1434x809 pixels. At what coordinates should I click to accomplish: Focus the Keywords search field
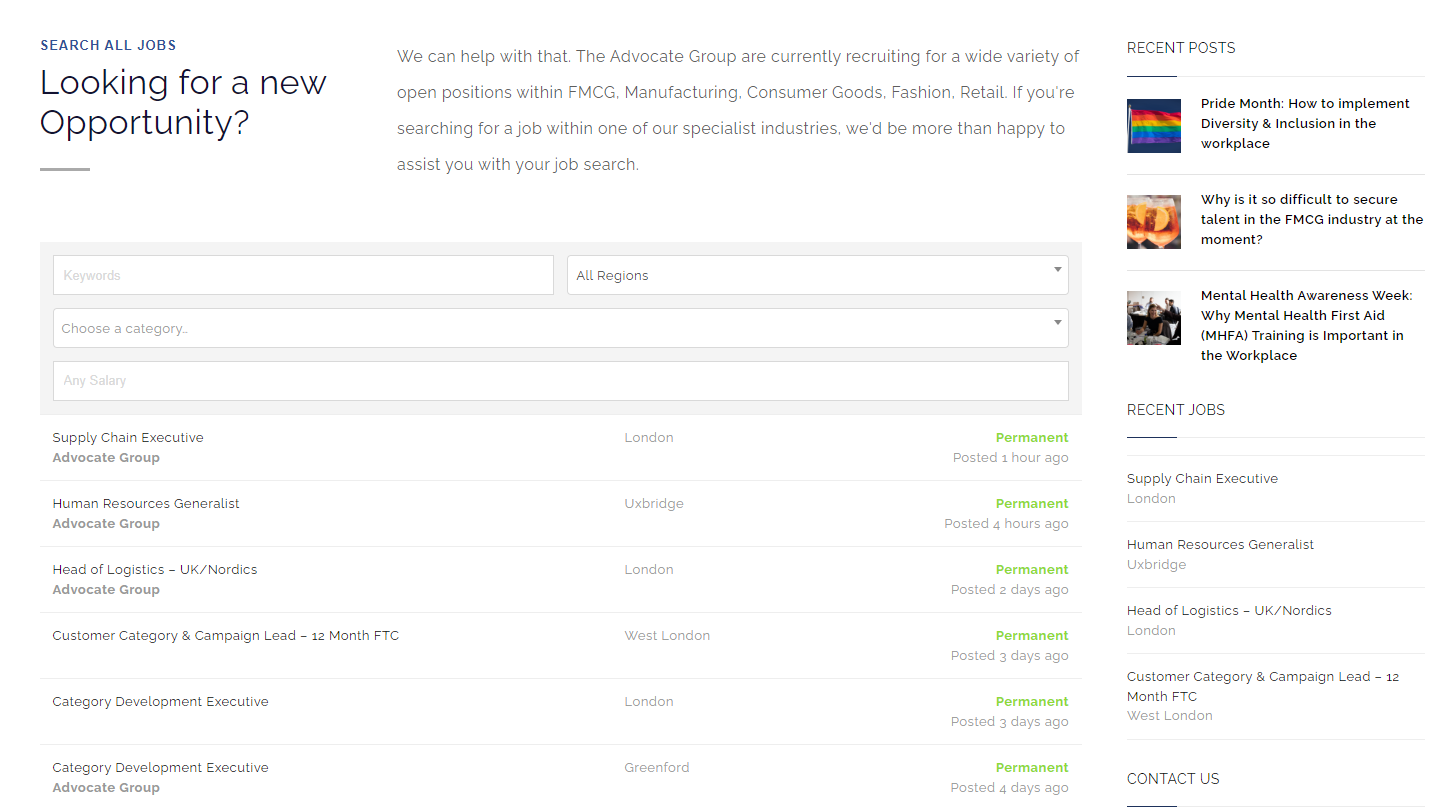pos(303,275)
